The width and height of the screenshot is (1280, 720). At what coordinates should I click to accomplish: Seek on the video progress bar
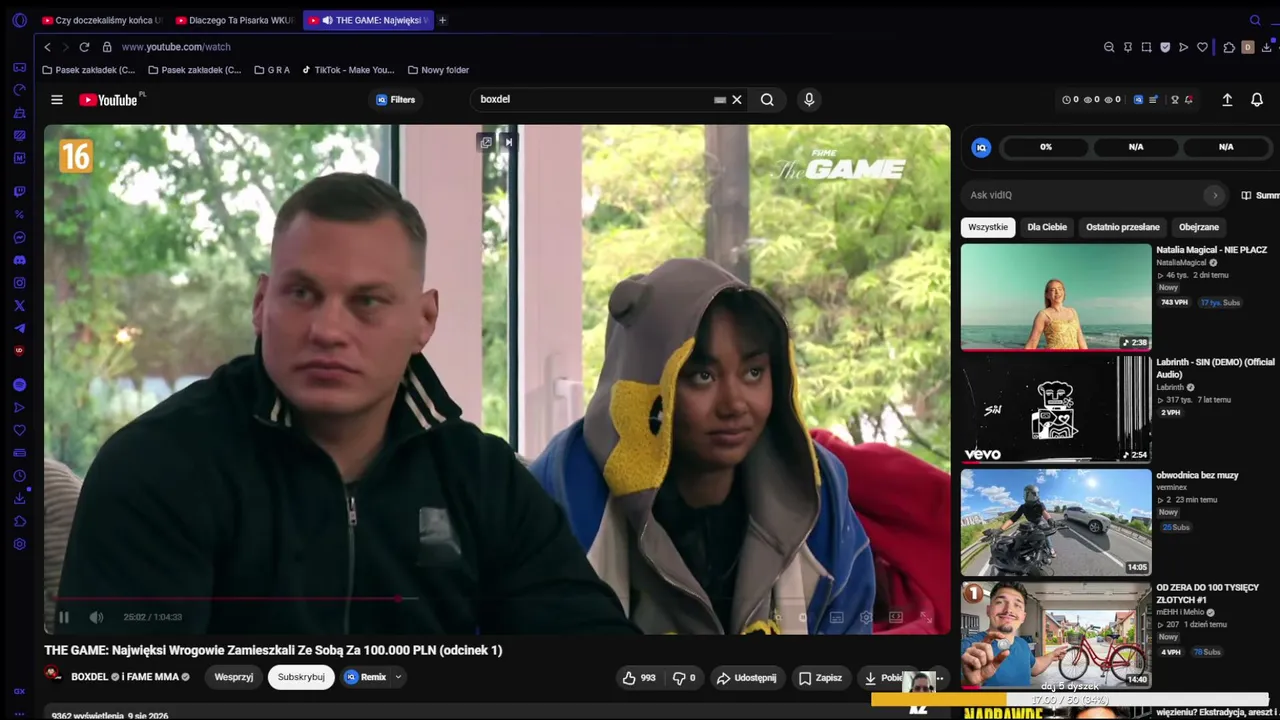tap(497, 599)
